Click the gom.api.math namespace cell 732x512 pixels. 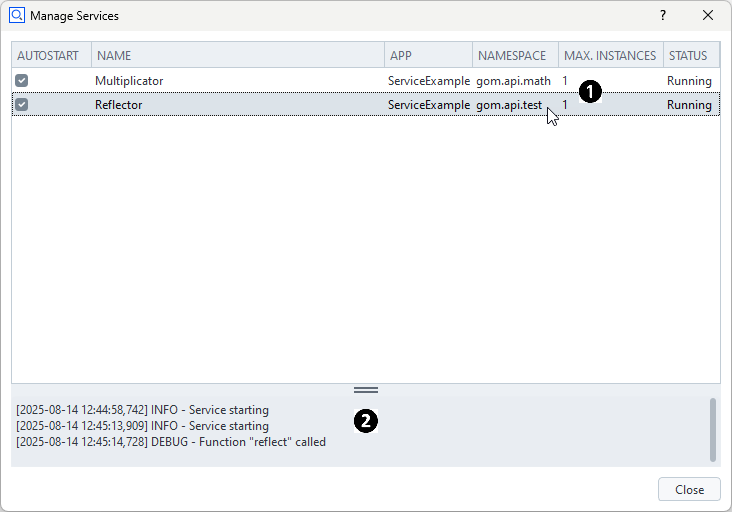point(513,81)
